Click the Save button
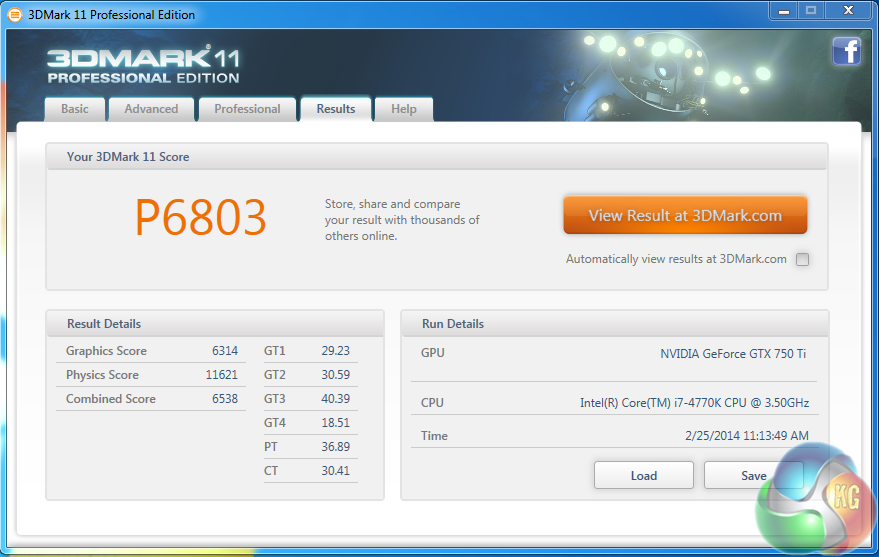Viewport: 879px width, 557px height. (x=753, y=476)
